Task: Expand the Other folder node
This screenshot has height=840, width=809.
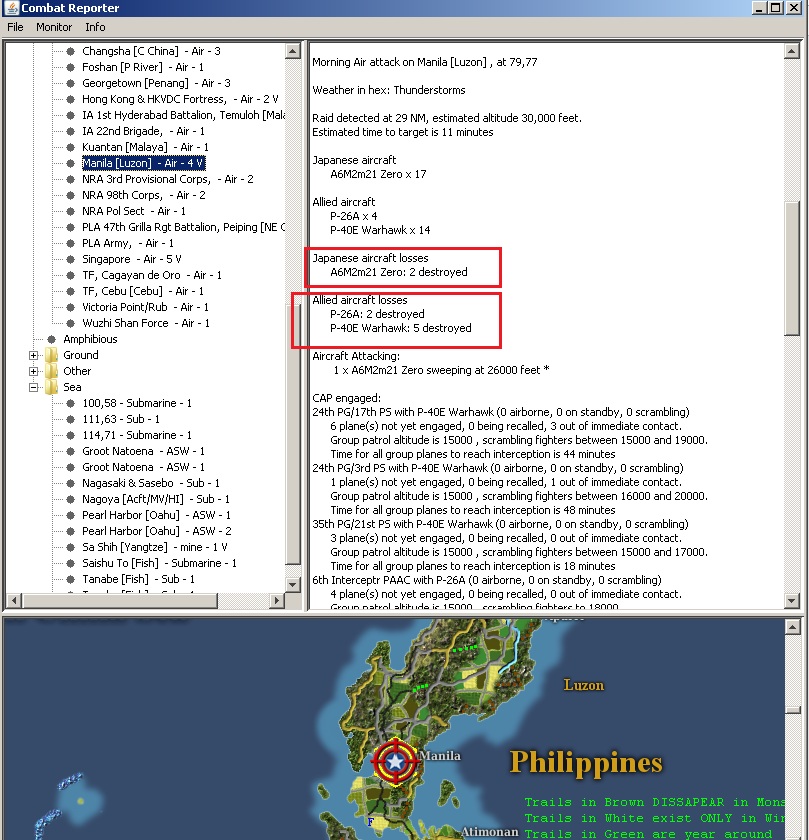Action: [x=33, y=371]
